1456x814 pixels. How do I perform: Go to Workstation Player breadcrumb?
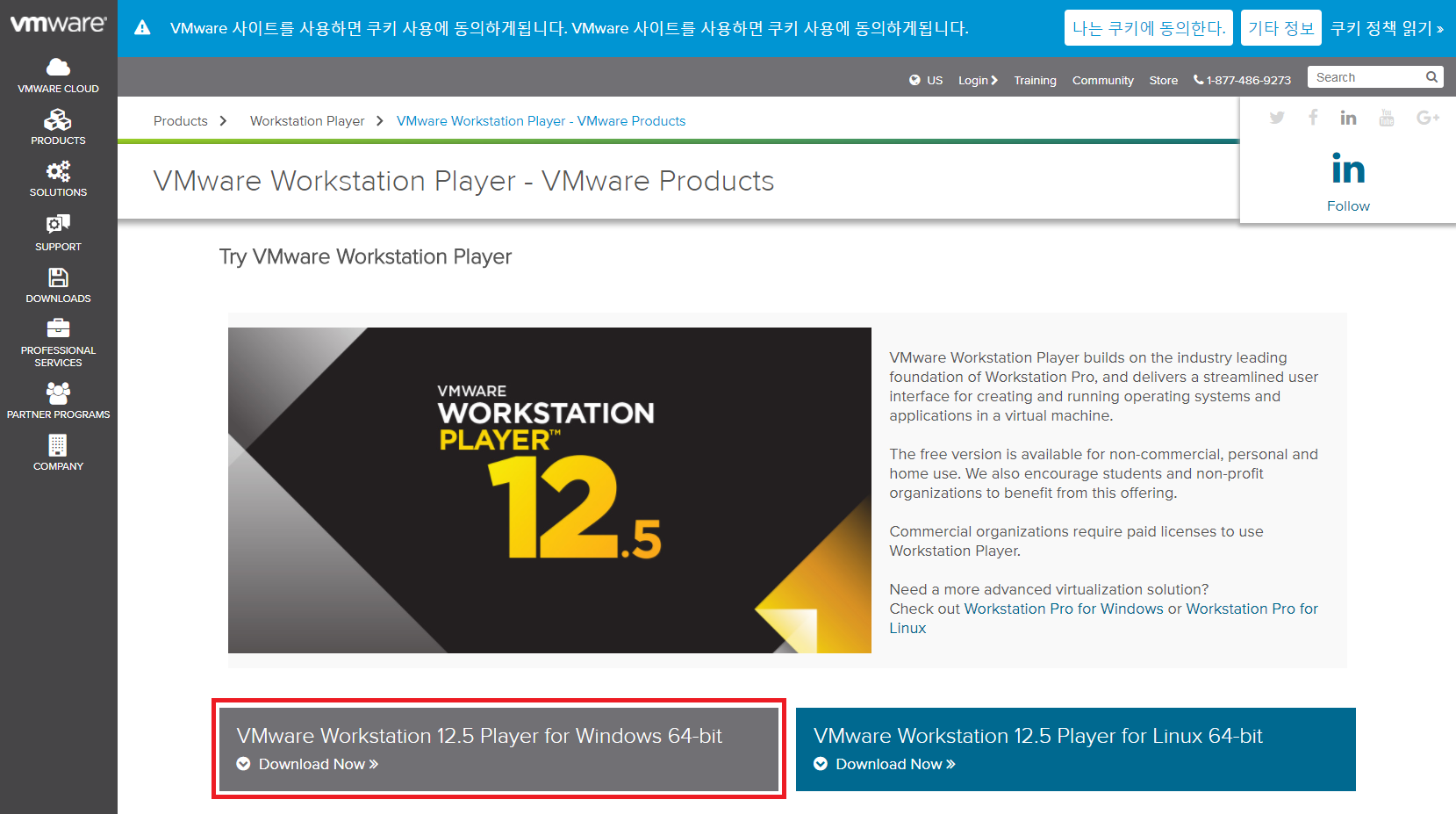(x=307, y=121)
